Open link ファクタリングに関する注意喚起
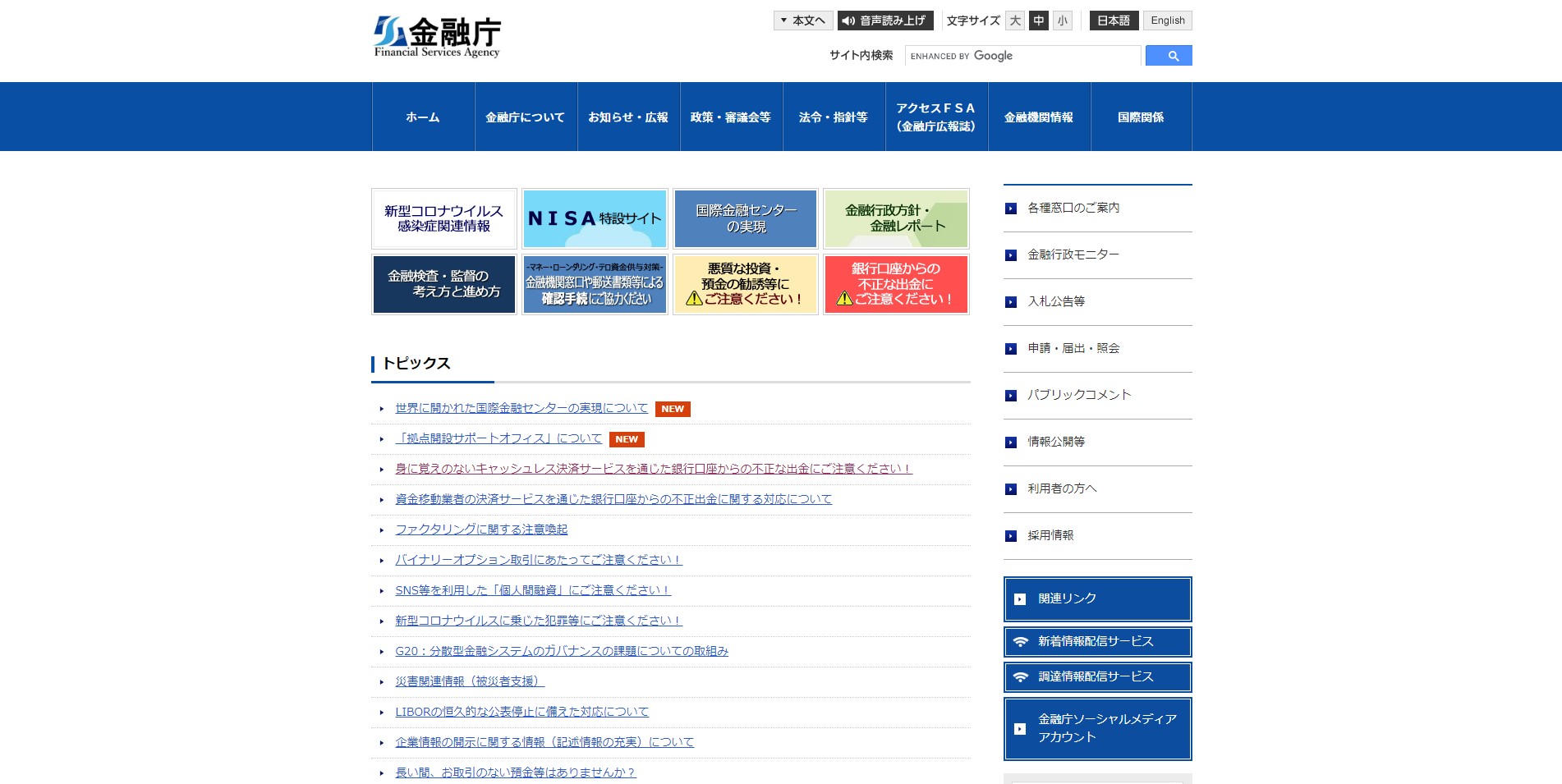The width and height of the screenshot is (1562, 784). 481,530
